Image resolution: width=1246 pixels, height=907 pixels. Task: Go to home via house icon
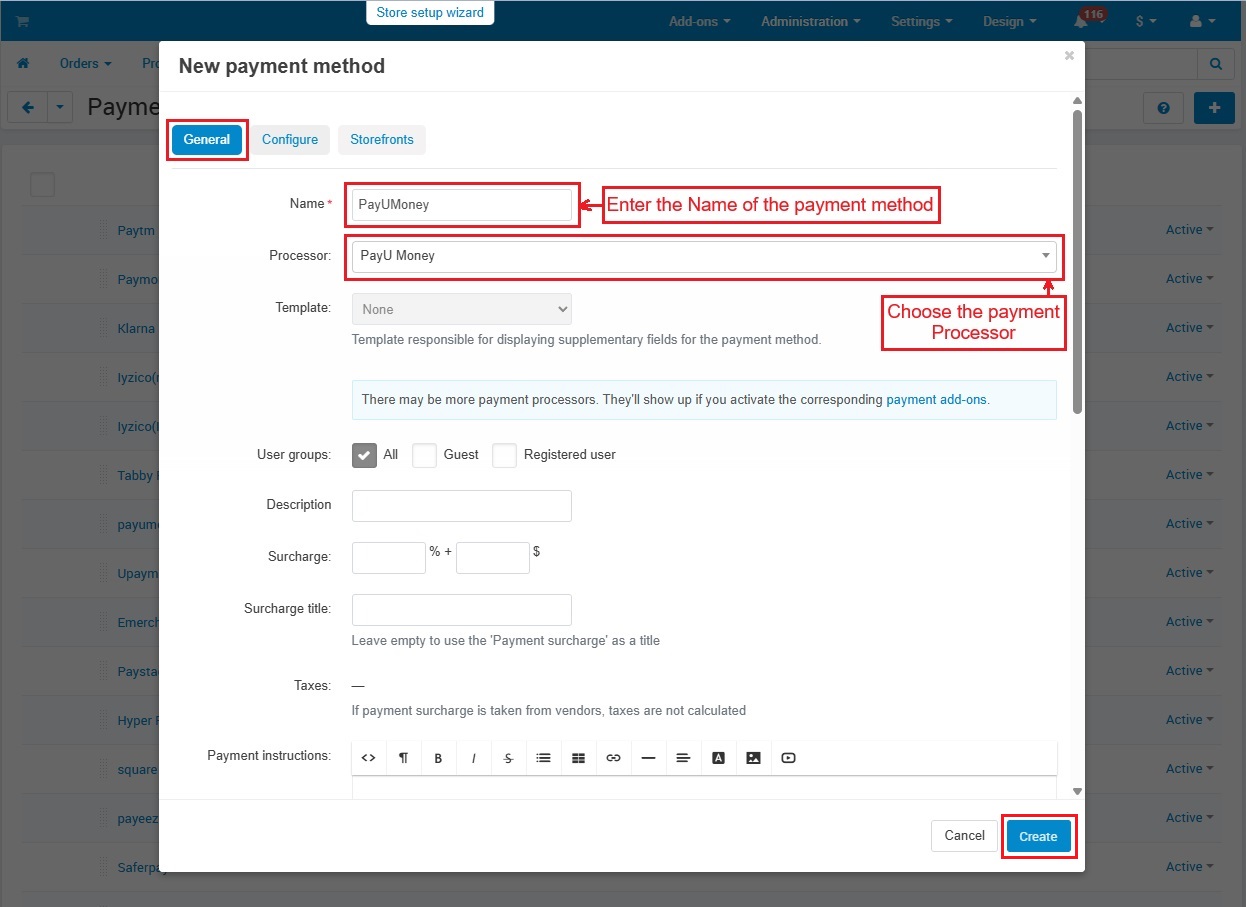pos(23,63)
